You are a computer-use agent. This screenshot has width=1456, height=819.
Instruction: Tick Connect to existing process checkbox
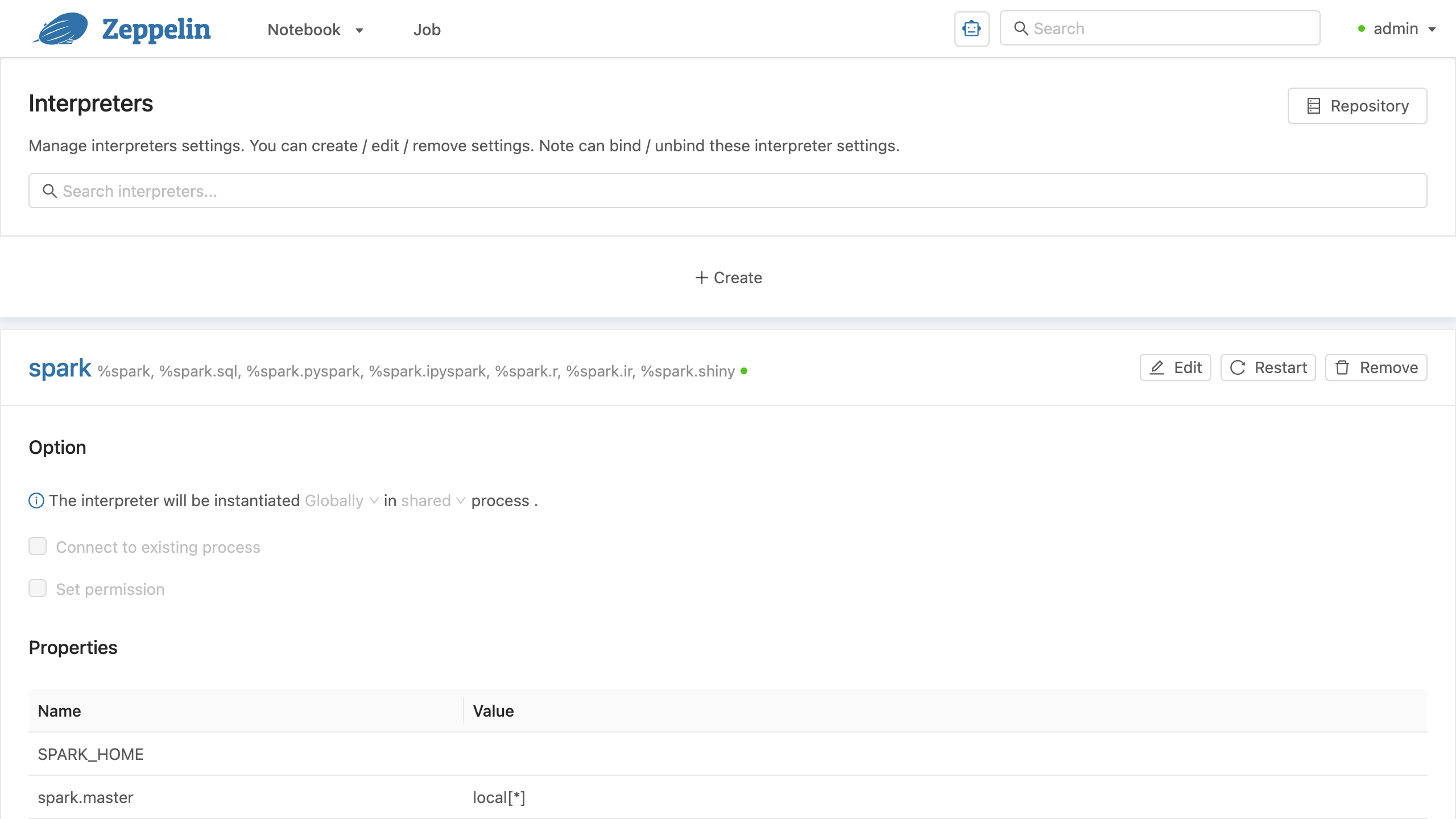click(38, 547)
